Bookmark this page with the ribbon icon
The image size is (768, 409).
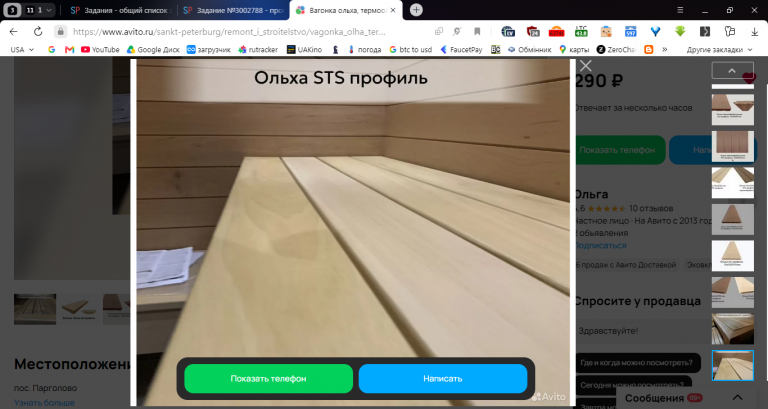click(x=477, y=31)
